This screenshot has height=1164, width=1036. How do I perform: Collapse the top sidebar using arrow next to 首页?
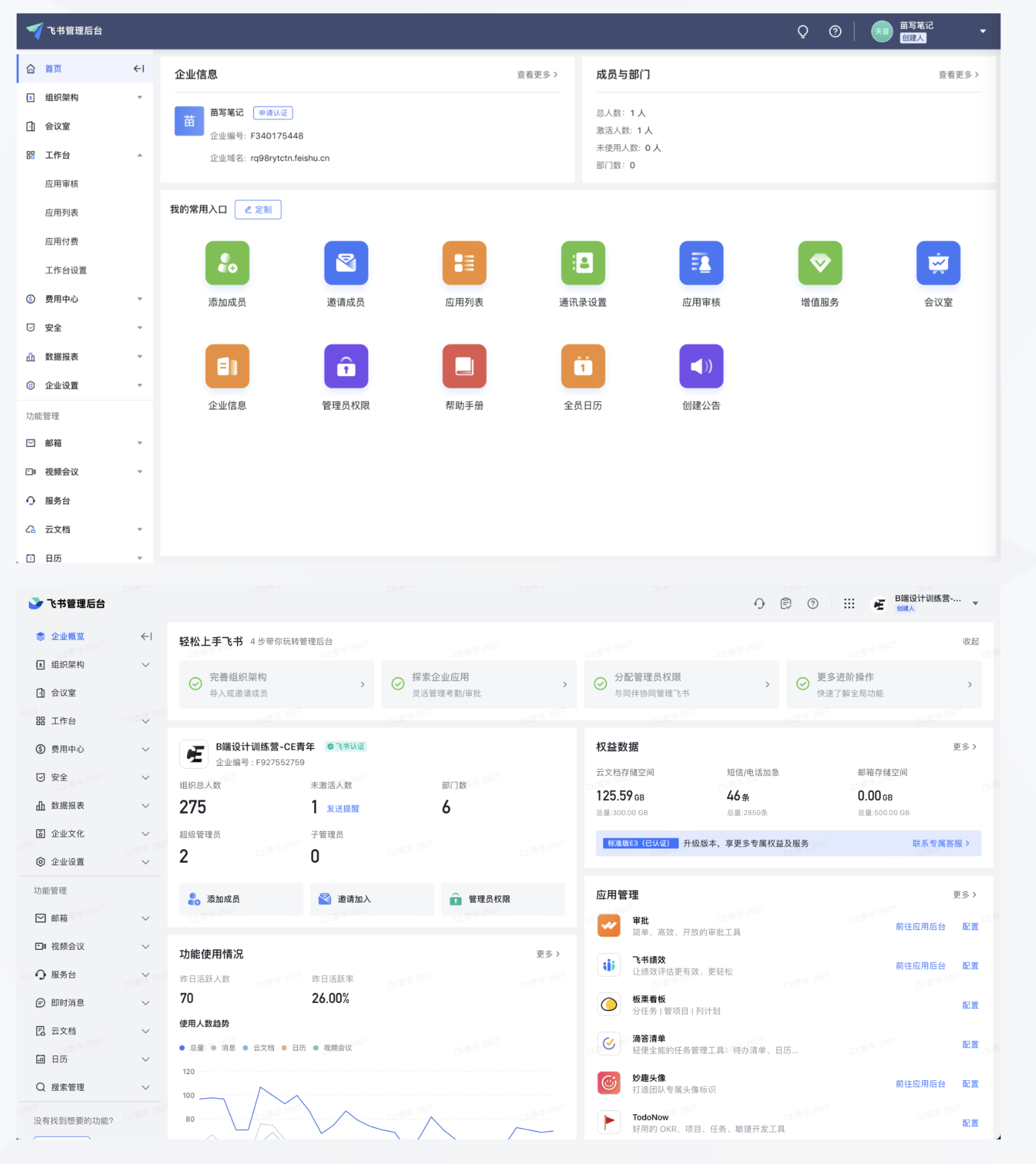coord(139,68)
